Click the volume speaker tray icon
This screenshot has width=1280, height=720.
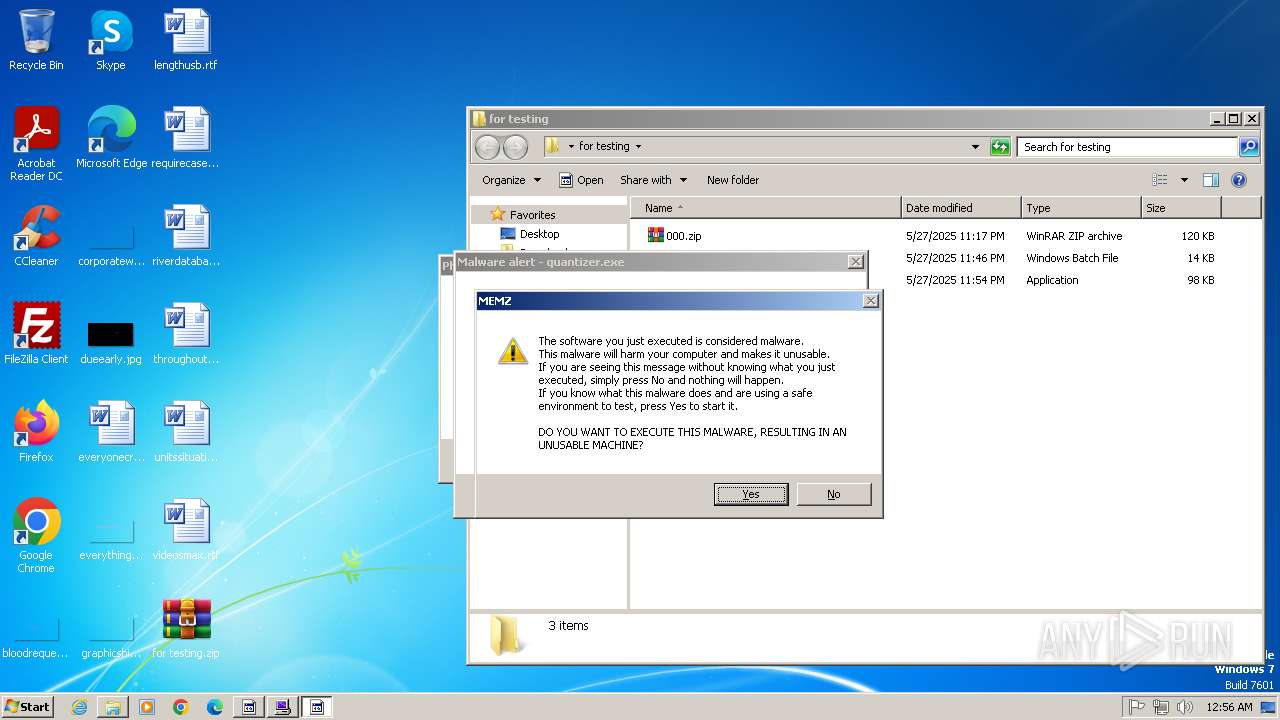[1185, 707]
